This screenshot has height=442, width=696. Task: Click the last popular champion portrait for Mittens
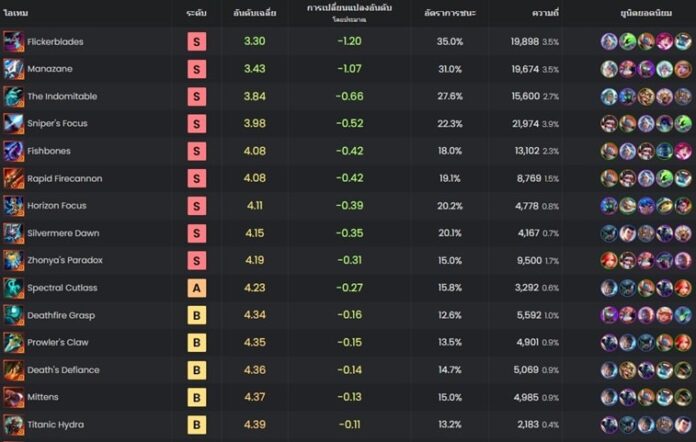pos(683,397)
